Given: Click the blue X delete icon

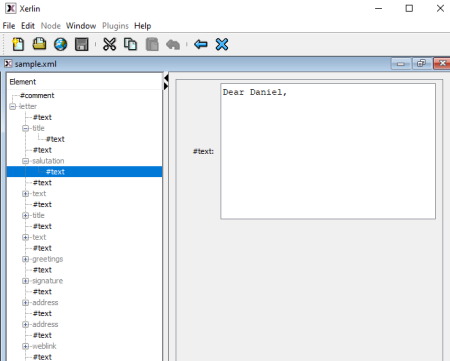Looking at the screenshot, I should tap(222, 44).
